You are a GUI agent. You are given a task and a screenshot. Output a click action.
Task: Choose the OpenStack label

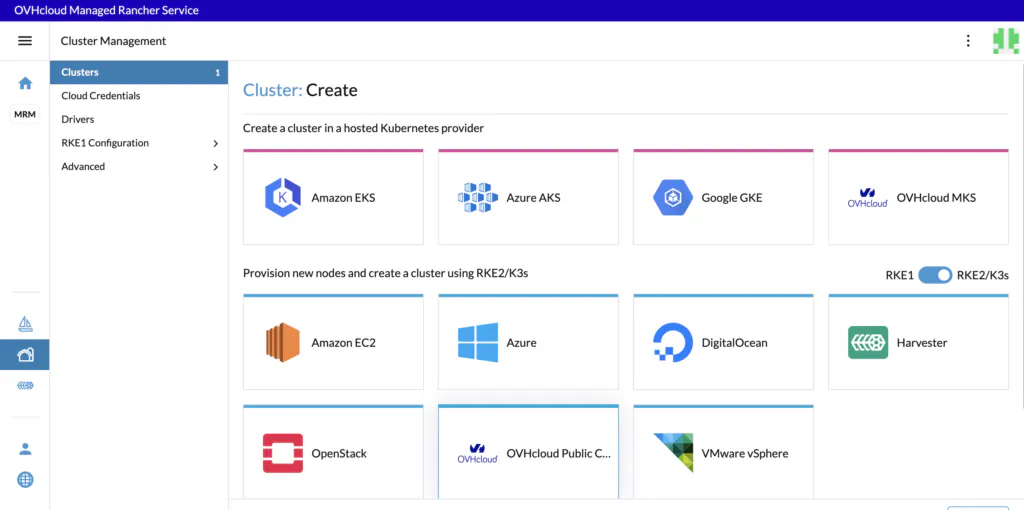tap(339, 453)
